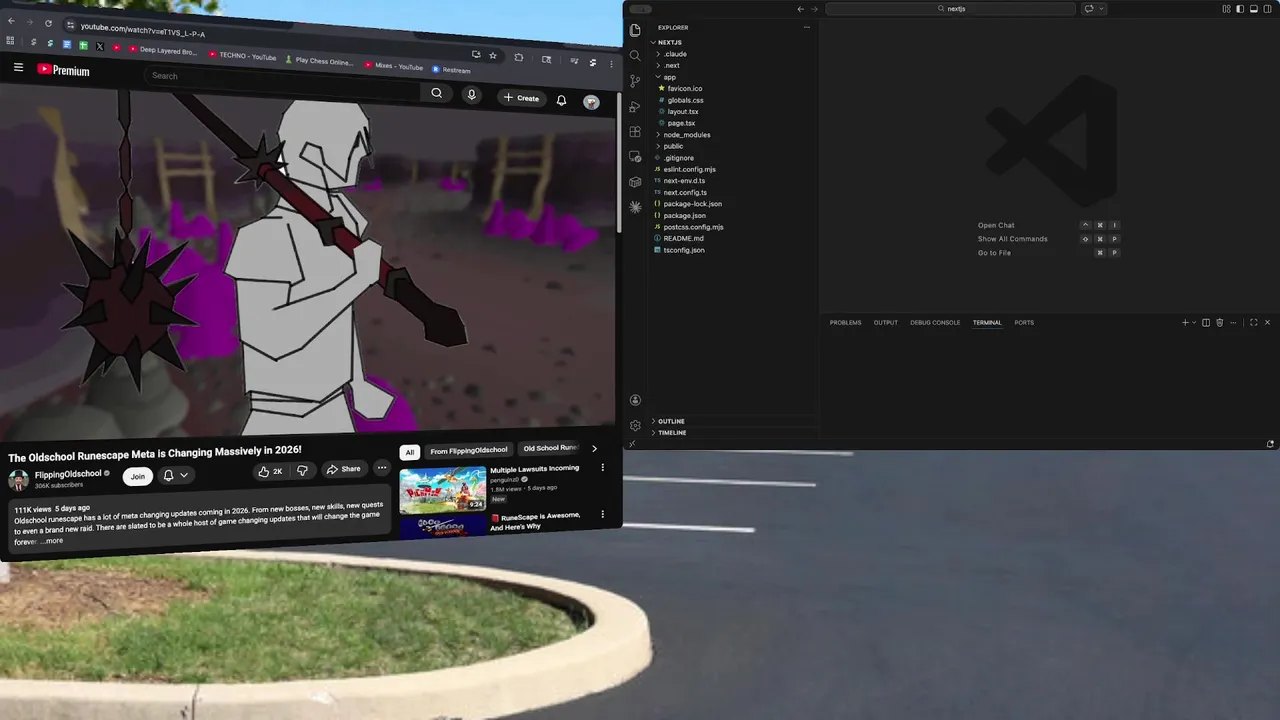This screenshot has height=720, width=1280.
Task: Like the video with thumbs up
Action: coord(269,471)
